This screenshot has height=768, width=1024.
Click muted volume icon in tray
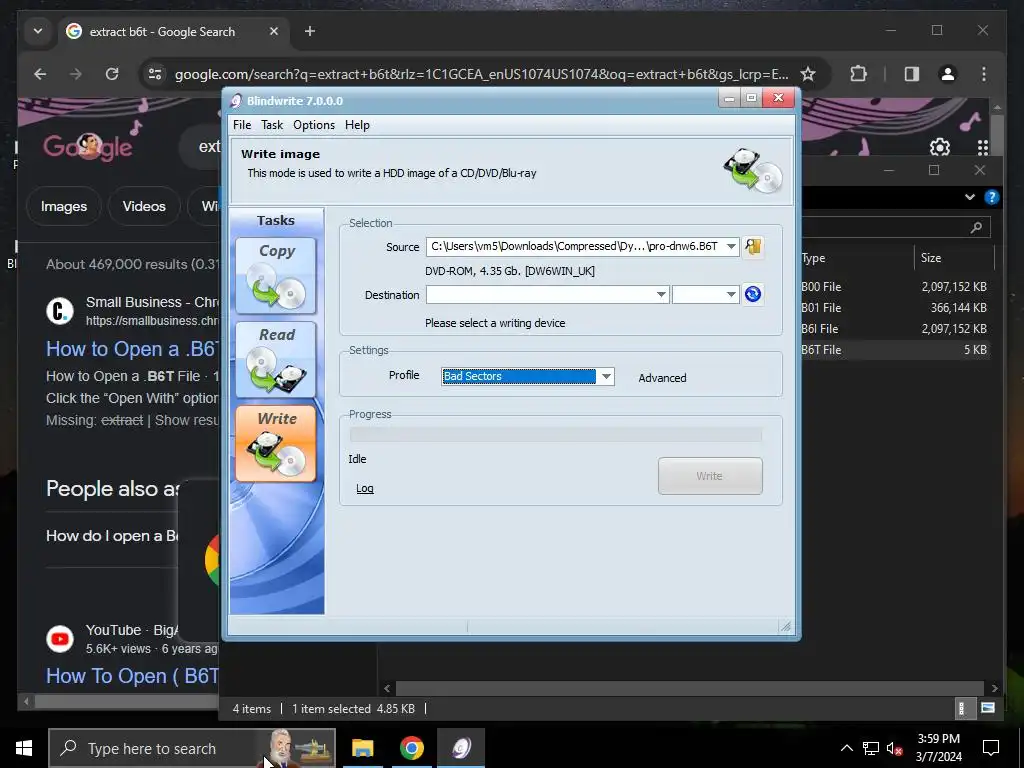click(x=894, y=748)
